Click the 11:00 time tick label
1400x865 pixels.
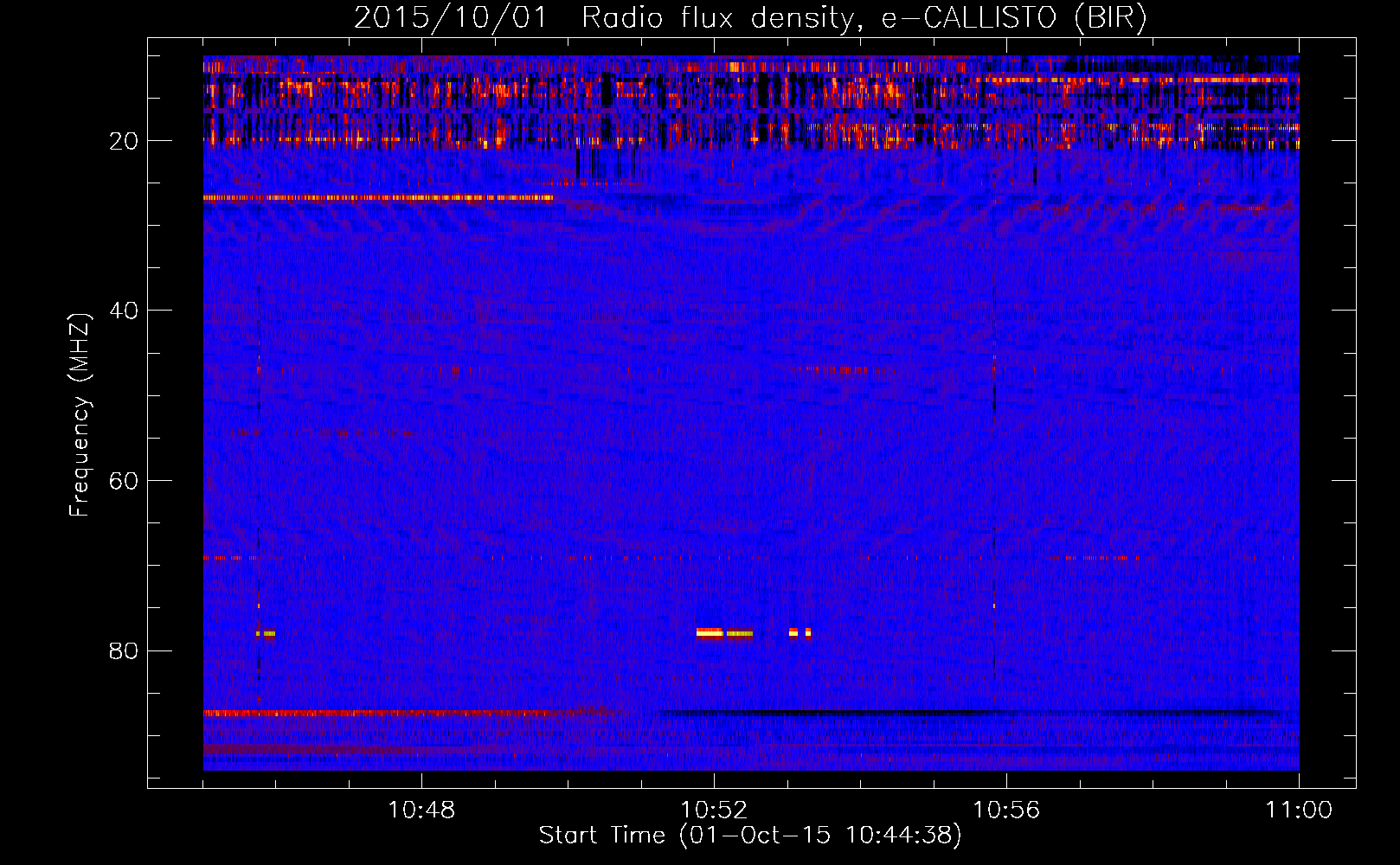[1299, 811]
